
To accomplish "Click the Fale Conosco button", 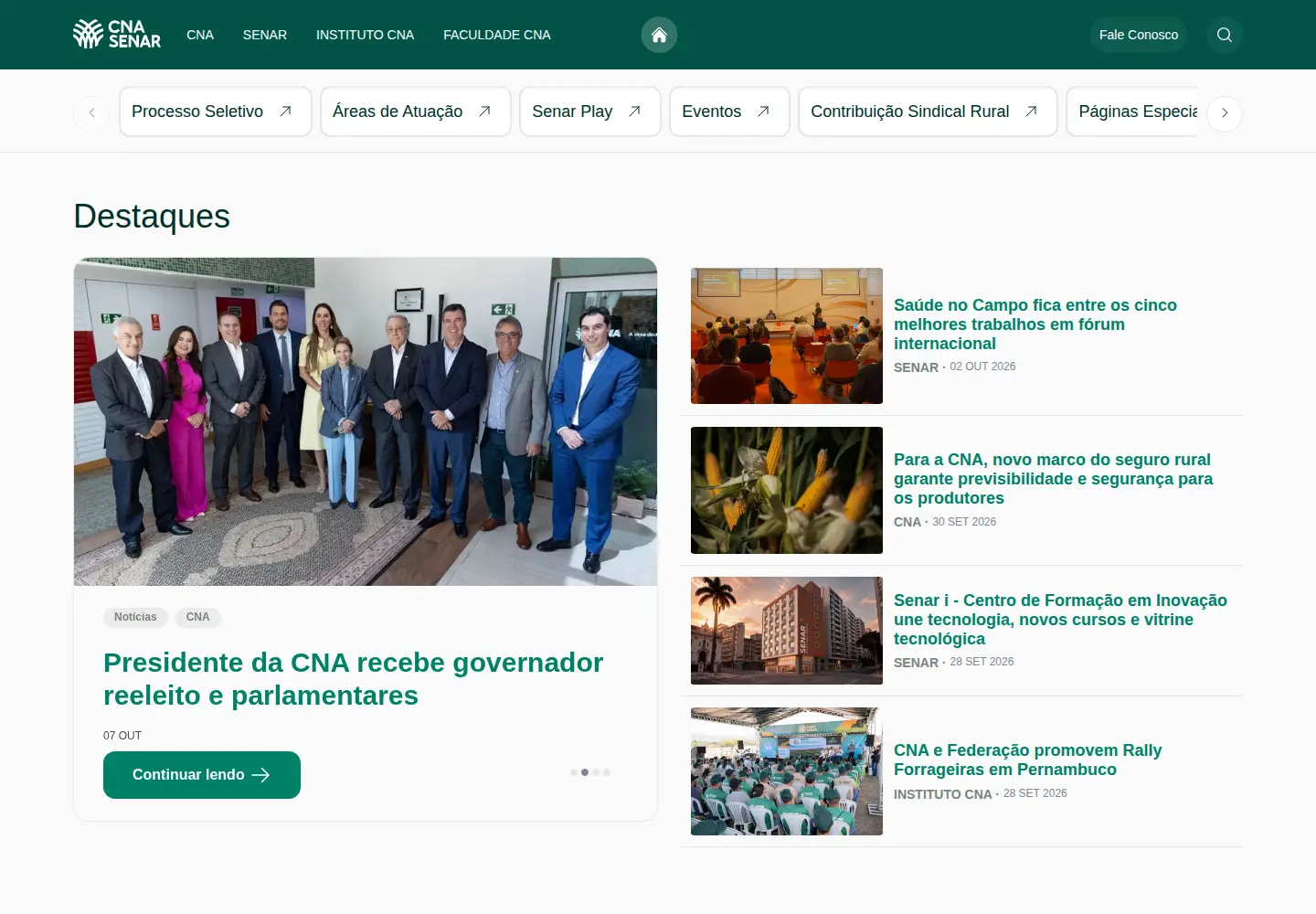I will coord(1139,35).
